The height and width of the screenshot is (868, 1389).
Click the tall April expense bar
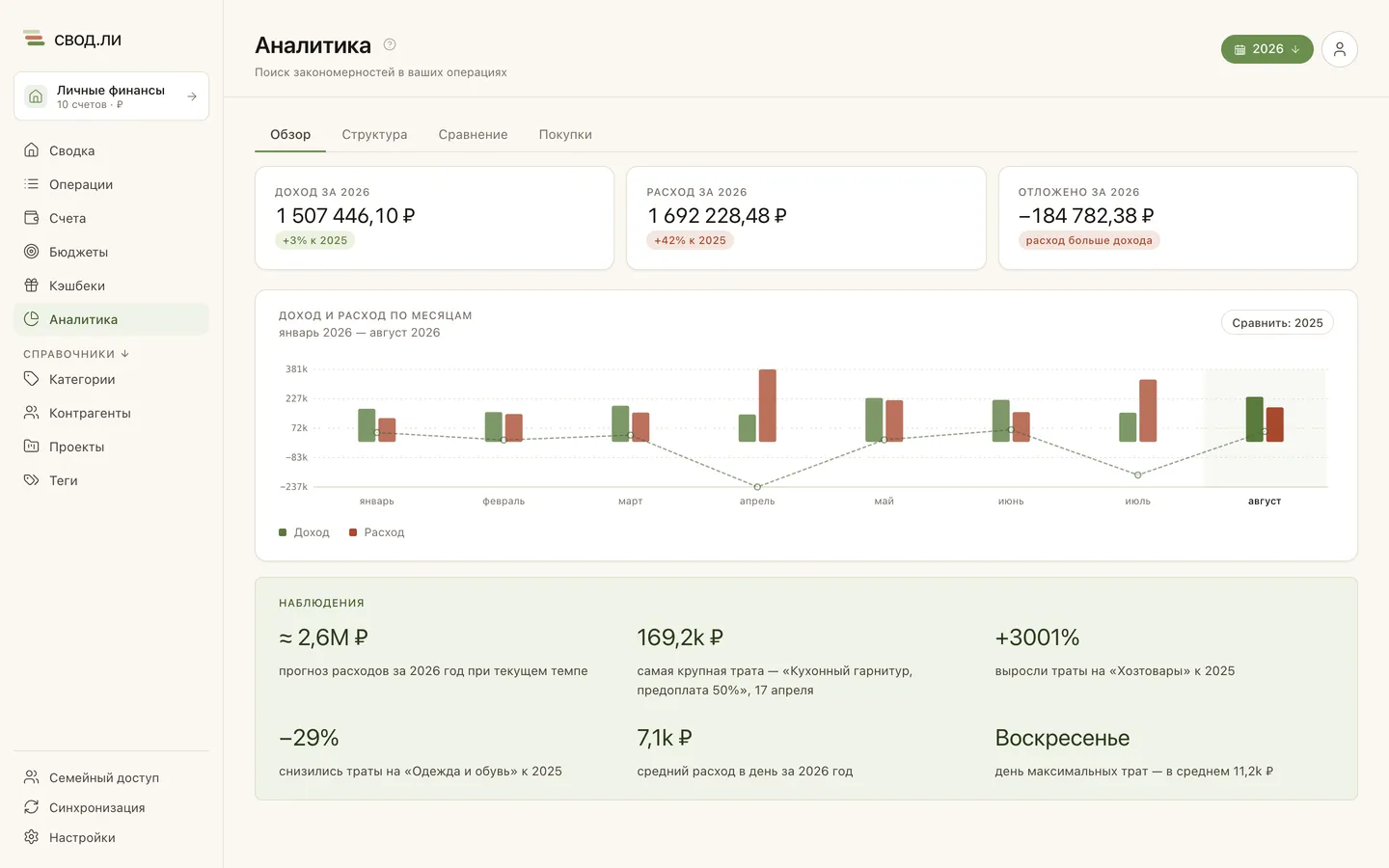click(768, 405)
